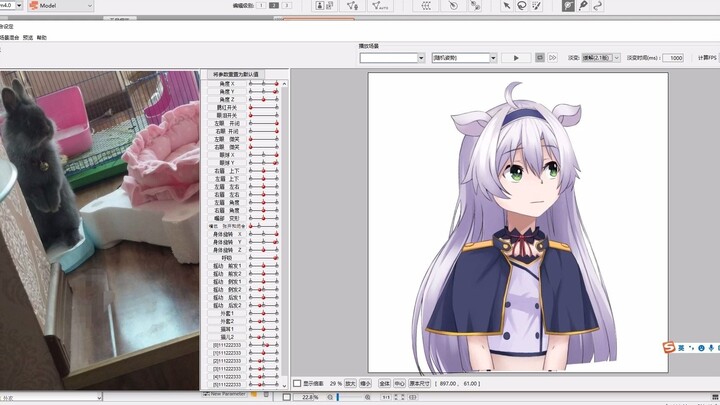Viewport: 720px width, 405px height.
Task: Click the rabbit photo thumbnail panel
Action: click(x=100, y=230)
